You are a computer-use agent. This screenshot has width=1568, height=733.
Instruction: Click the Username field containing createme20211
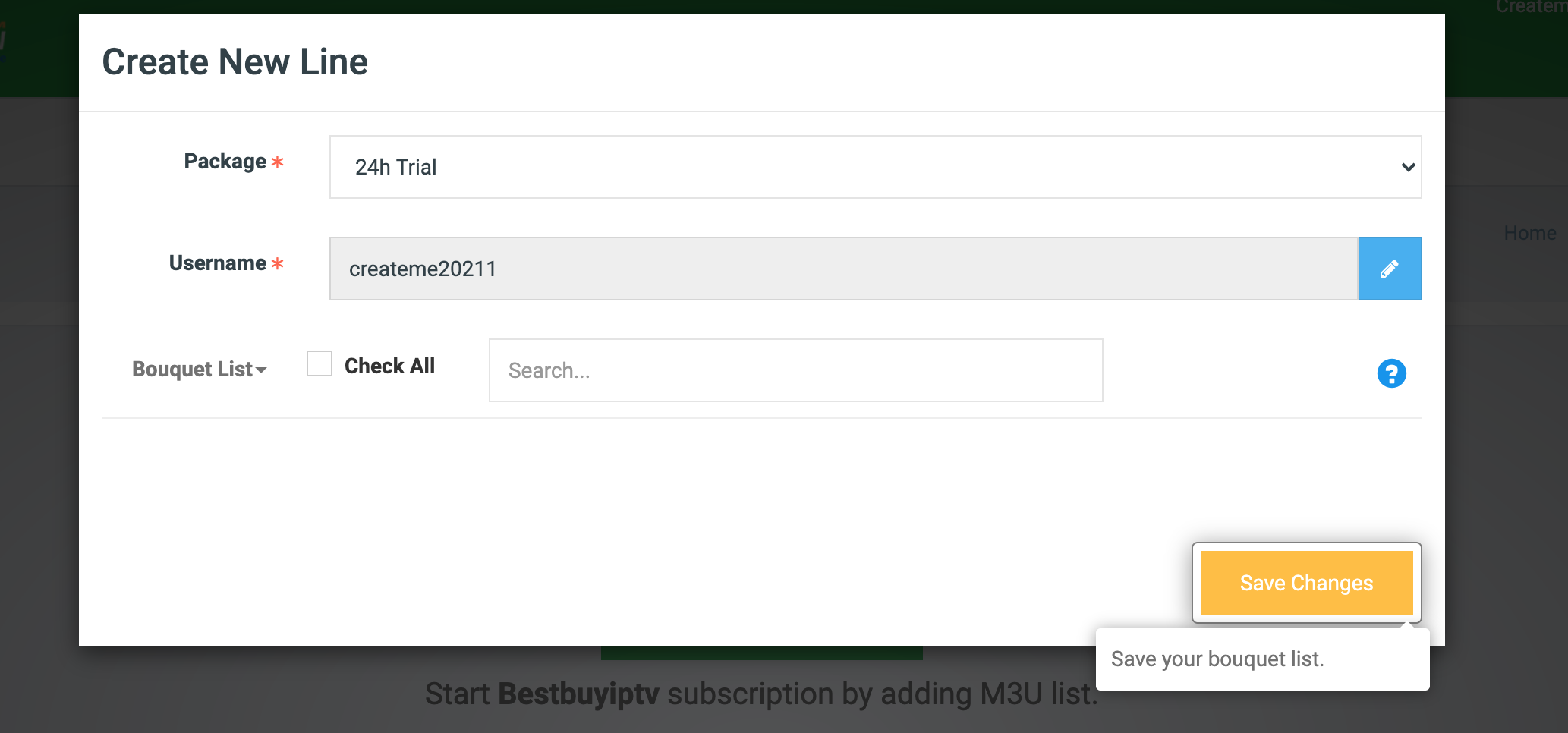(x=843, y=269)
